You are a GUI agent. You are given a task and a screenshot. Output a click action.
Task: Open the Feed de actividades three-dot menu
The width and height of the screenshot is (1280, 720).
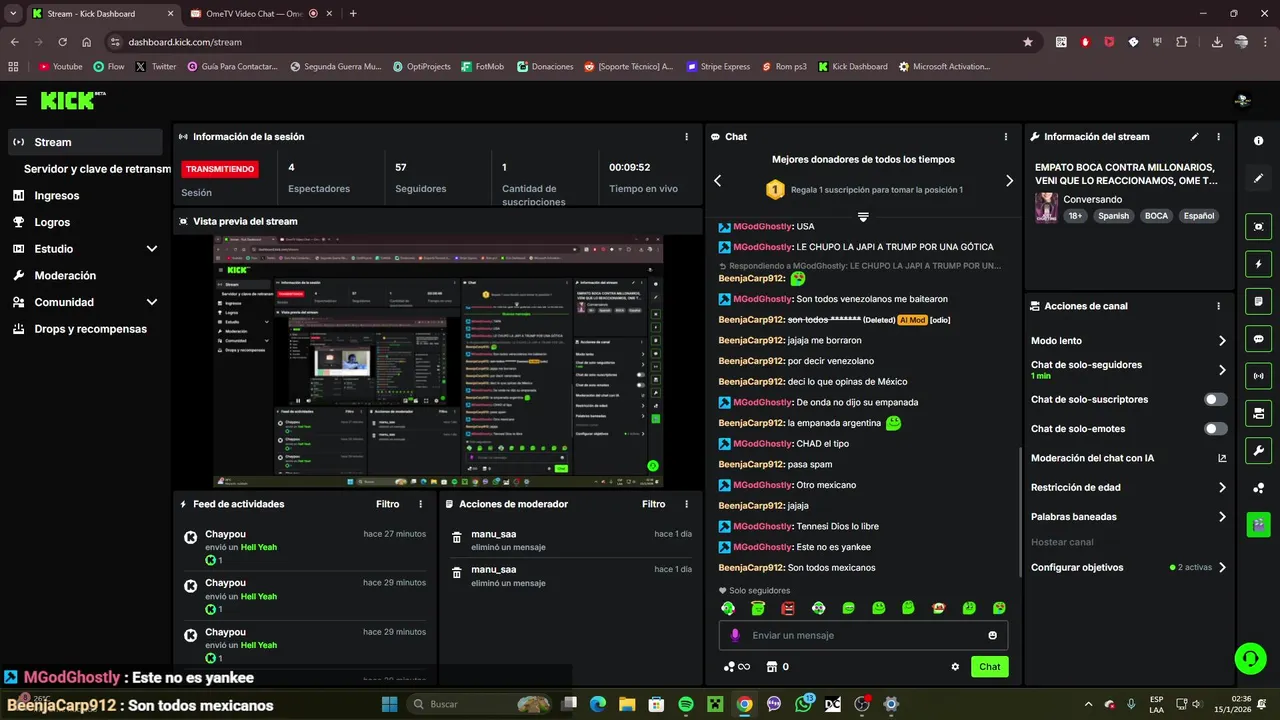click(x=420, y=504)
